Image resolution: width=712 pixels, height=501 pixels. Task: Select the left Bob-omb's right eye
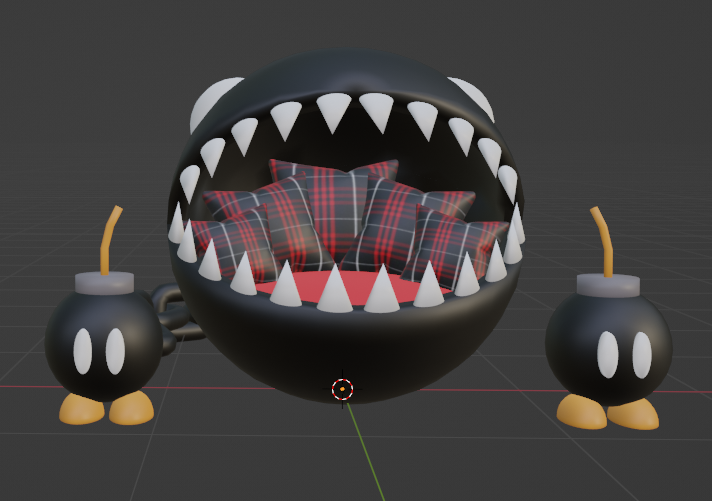click(115, 351)
